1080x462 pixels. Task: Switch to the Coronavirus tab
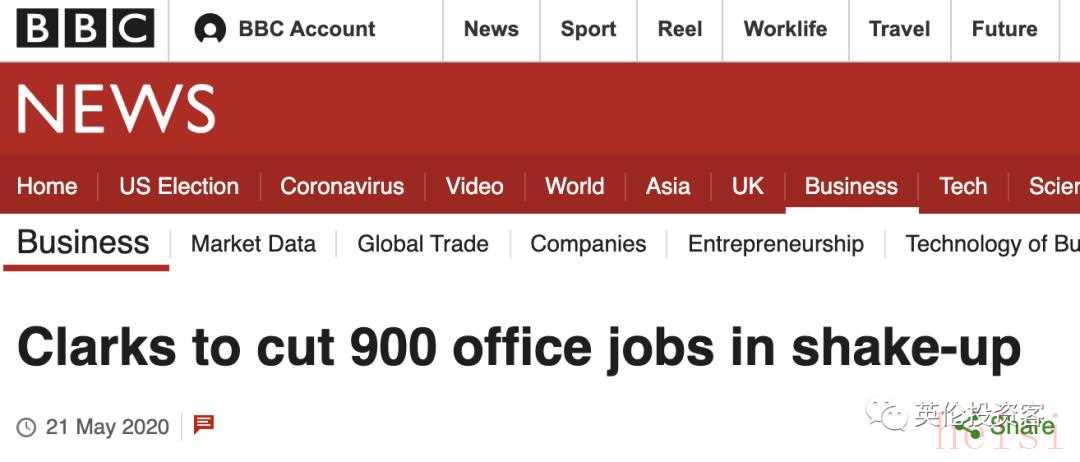point(342,186)
